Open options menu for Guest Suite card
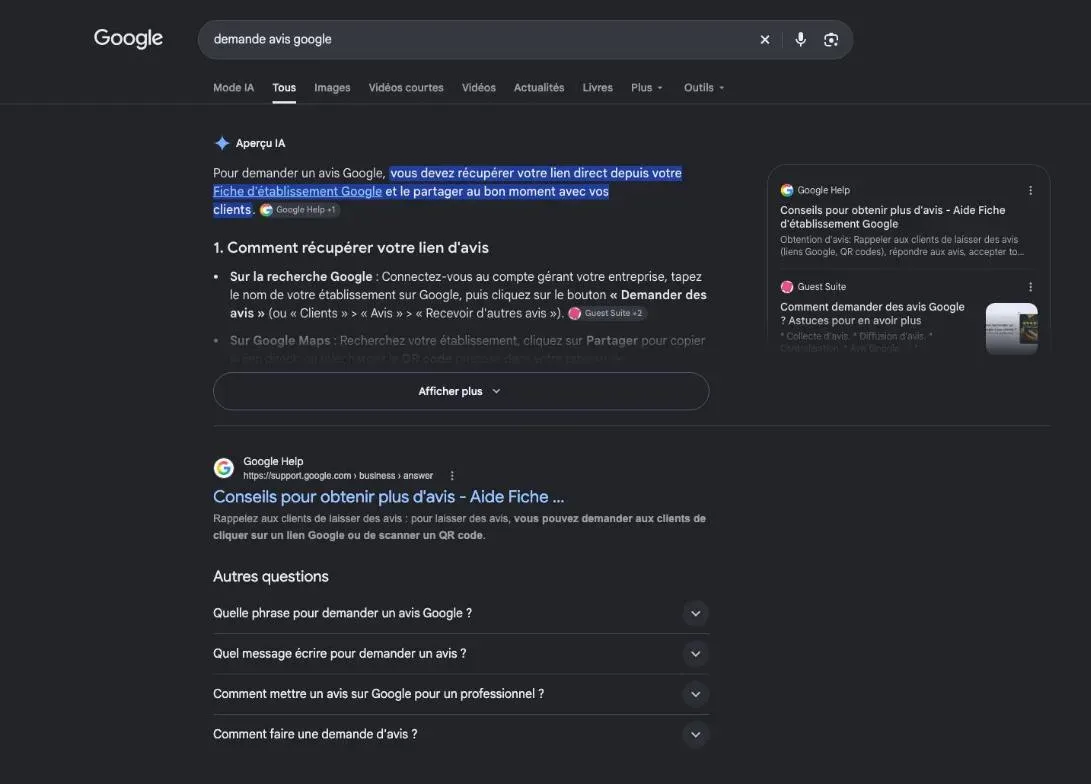The width and height of the screenshot is (1091, 784). coord(1030,287)
